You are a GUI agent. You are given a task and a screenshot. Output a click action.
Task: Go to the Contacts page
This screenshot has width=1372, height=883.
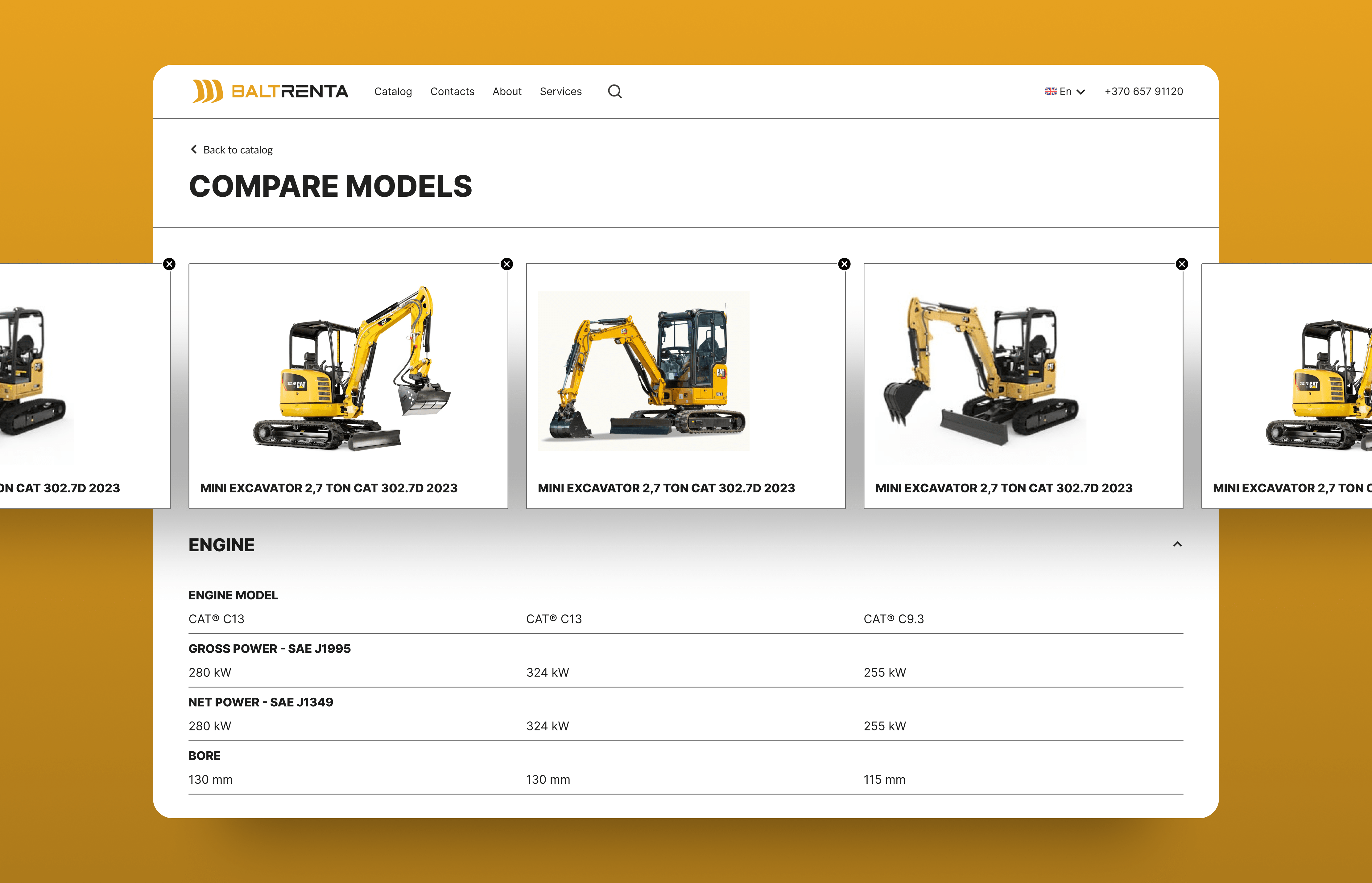[x=452, y=92]
